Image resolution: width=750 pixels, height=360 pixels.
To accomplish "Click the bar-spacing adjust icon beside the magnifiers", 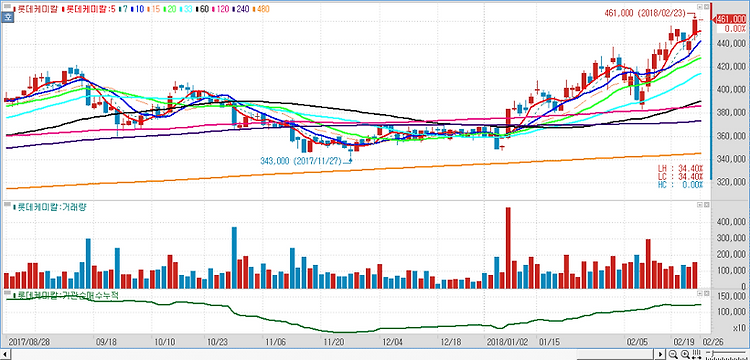I will (696, 354).
